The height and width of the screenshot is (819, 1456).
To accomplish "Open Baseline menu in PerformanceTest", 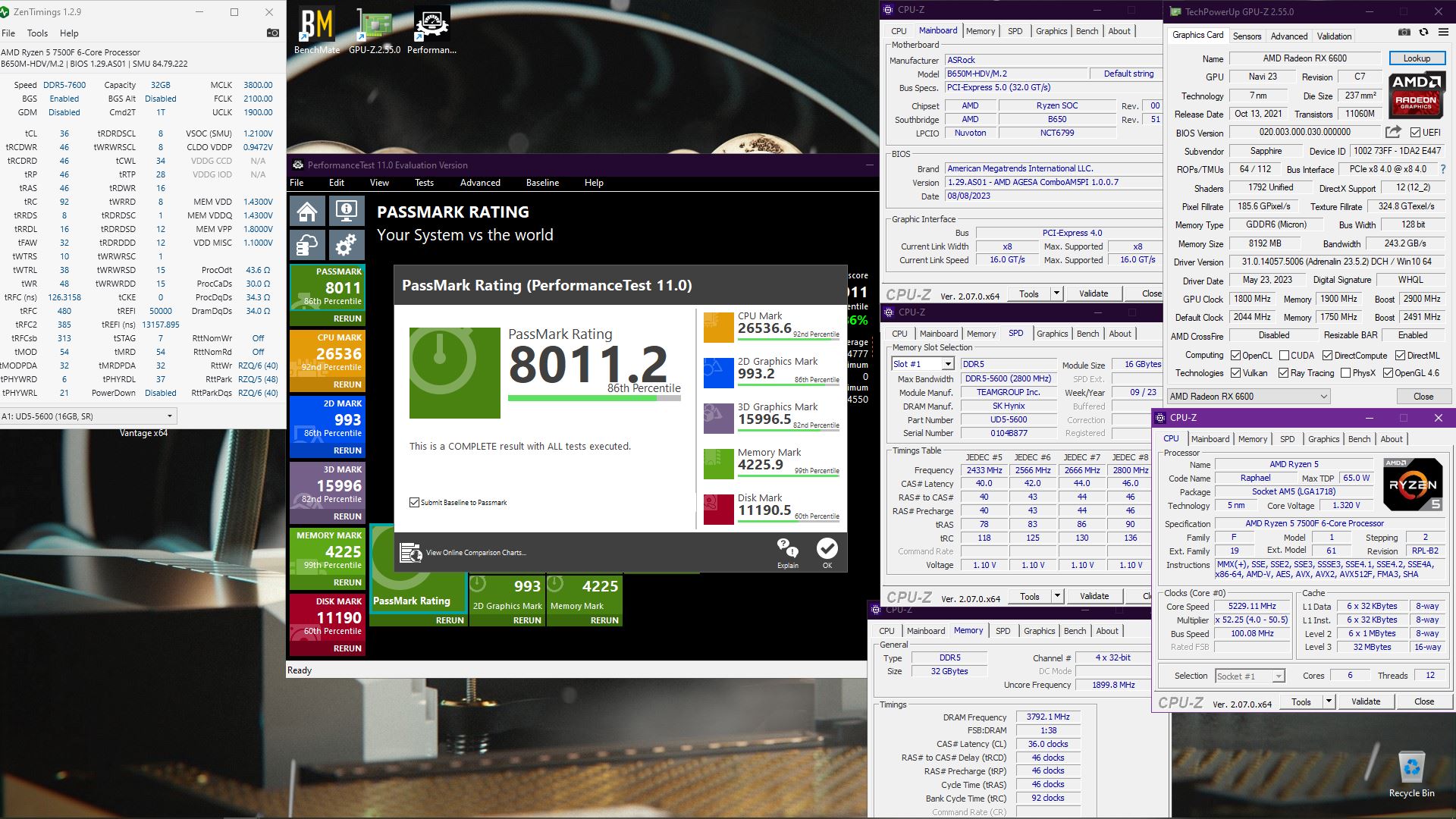I will pos(542,183).
